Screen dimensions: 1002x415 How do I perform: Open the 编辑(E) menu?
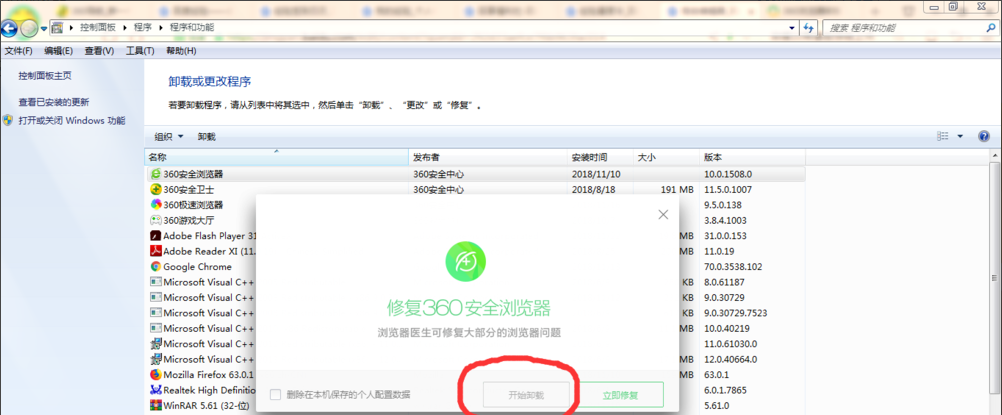click(x=58, y=51)
